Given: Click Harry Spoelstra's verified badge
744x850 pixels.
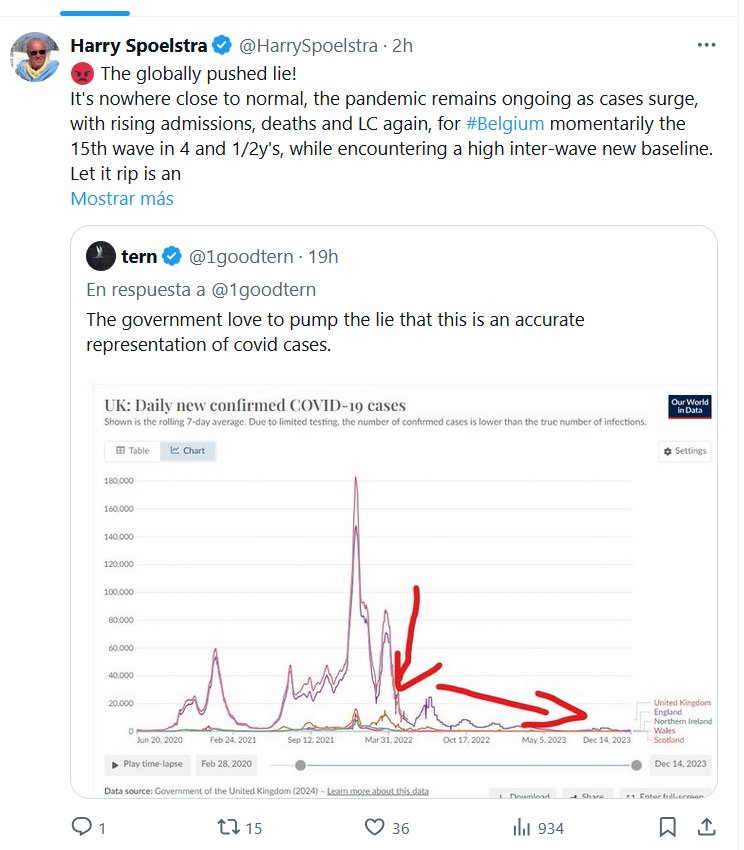Looking at the screenshot, I should pos(223,46).
